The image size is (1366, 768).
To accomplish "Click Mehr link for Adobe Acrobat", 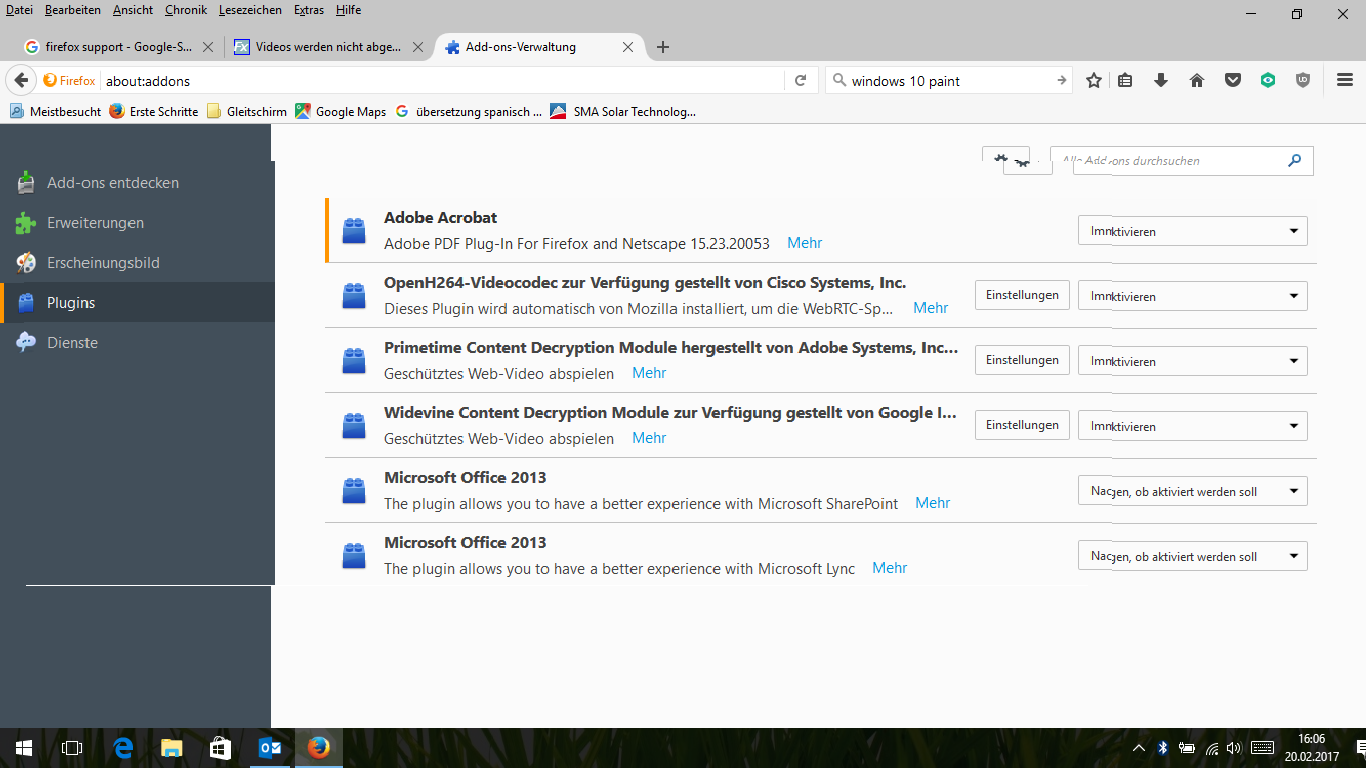I will [804, 243].
